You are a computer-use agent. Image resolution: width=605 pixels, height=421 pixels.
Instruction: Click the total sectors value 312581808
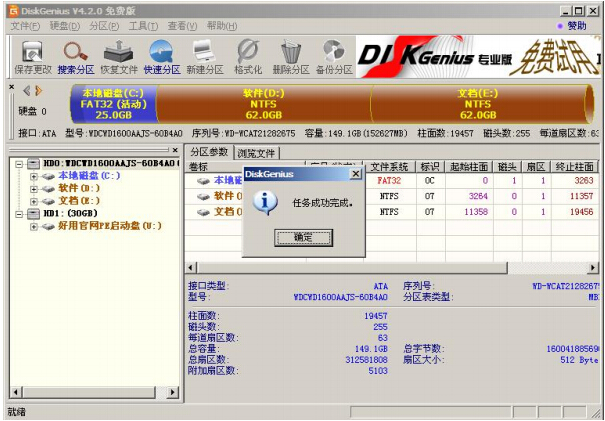point(366,360)
